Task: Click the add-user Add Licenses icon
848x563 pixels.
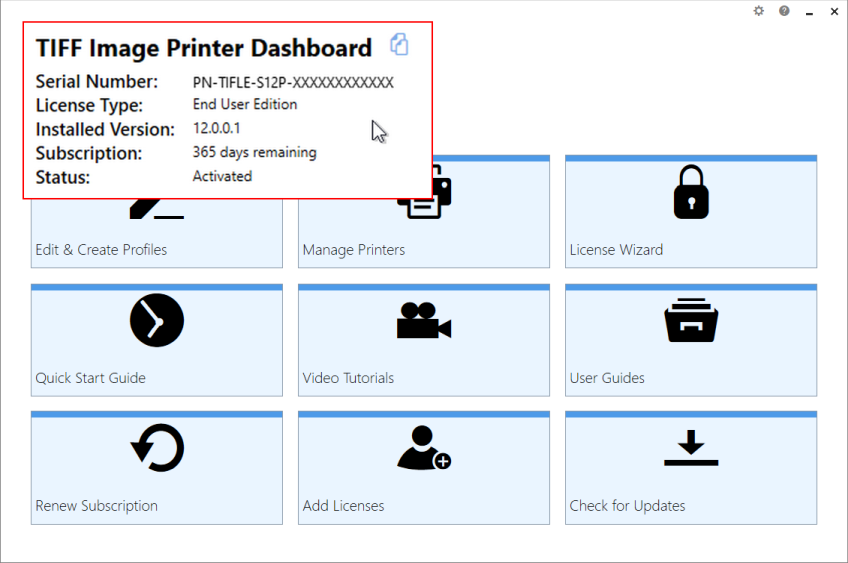Action: click(424, 448)
